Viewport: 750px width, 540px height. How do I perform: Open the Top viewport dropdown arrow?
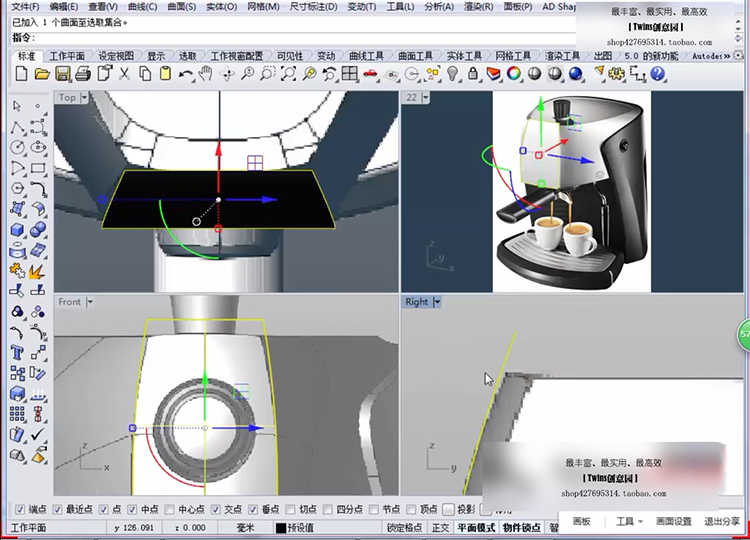point(85,98)
